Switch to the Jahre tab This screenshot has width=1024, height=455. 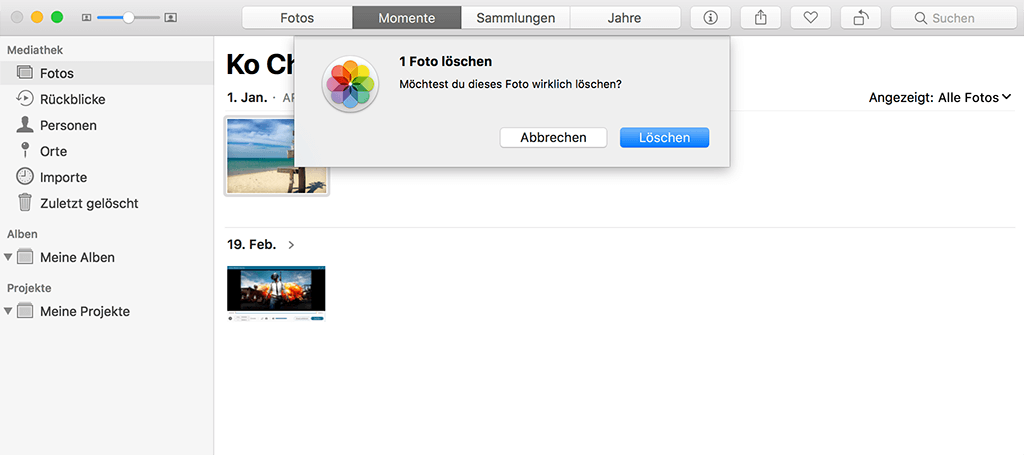point(625,18)
